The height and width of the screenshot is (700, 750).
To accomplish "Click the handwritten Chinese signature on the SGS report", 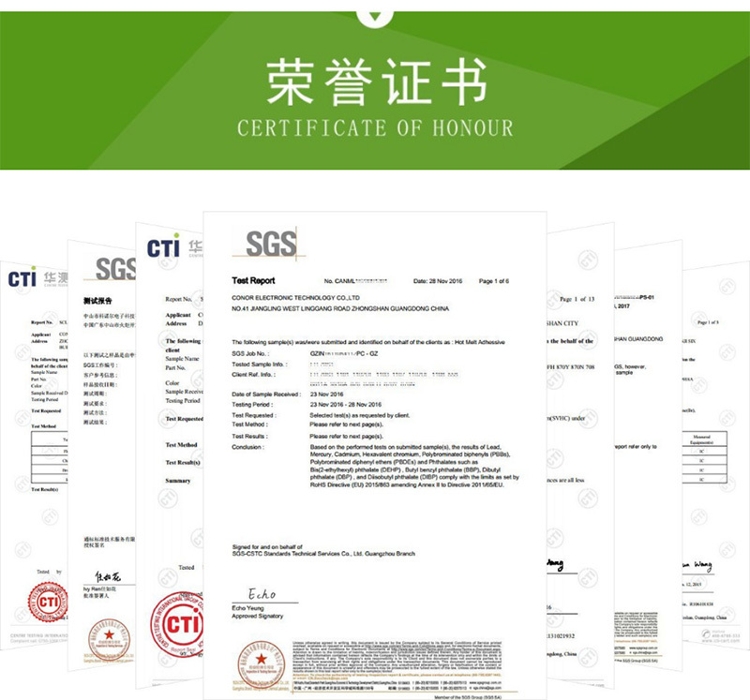I will [x=108, y=577].
